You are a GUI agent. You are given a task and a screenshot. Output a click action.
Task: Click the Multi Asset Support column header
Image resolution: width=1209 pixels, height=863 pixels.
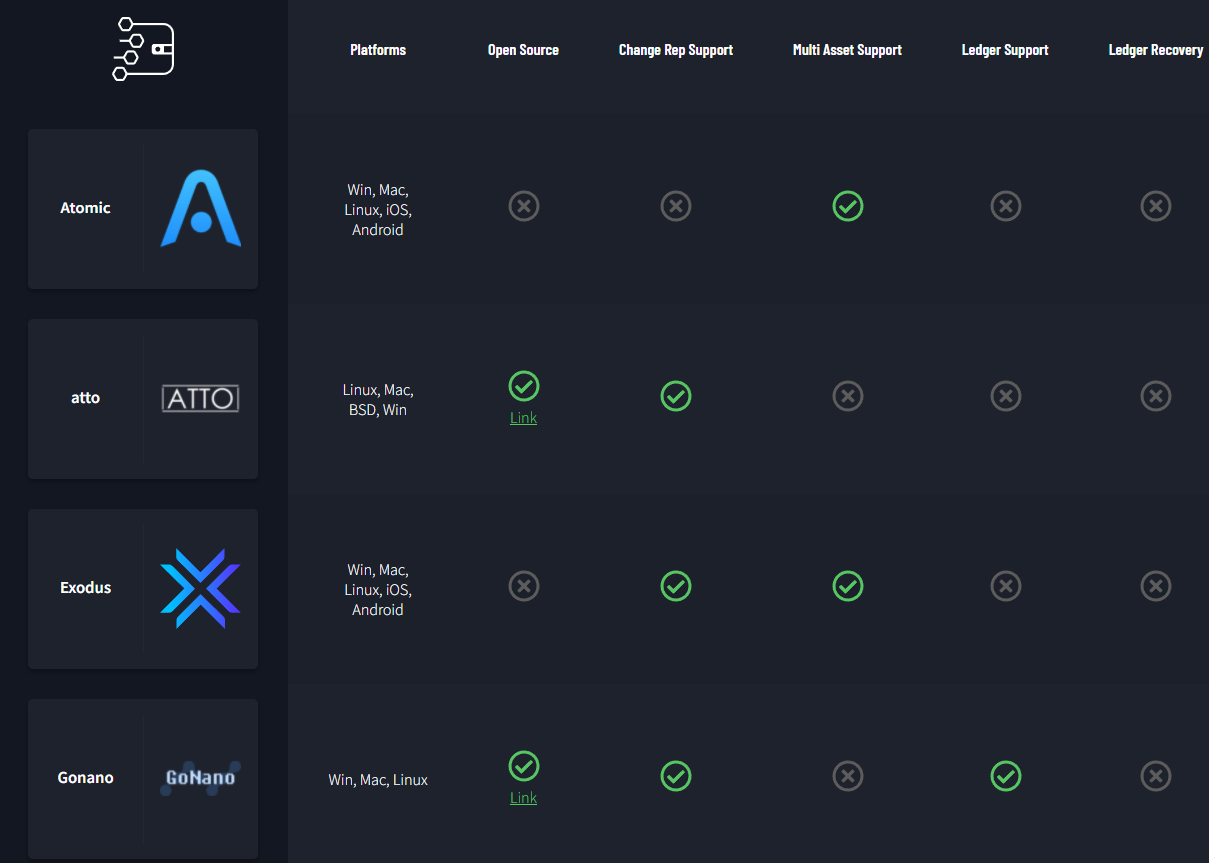click(x=847, y=50)
